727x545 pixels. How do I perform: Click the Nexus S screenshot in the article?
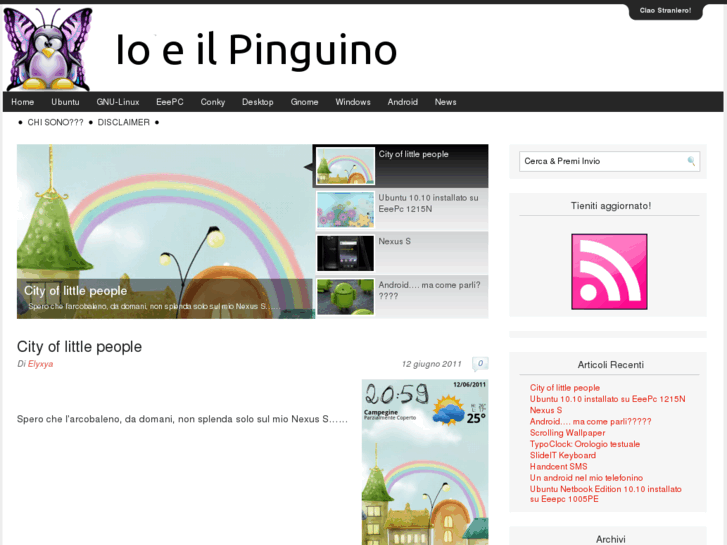pos(425,462)
